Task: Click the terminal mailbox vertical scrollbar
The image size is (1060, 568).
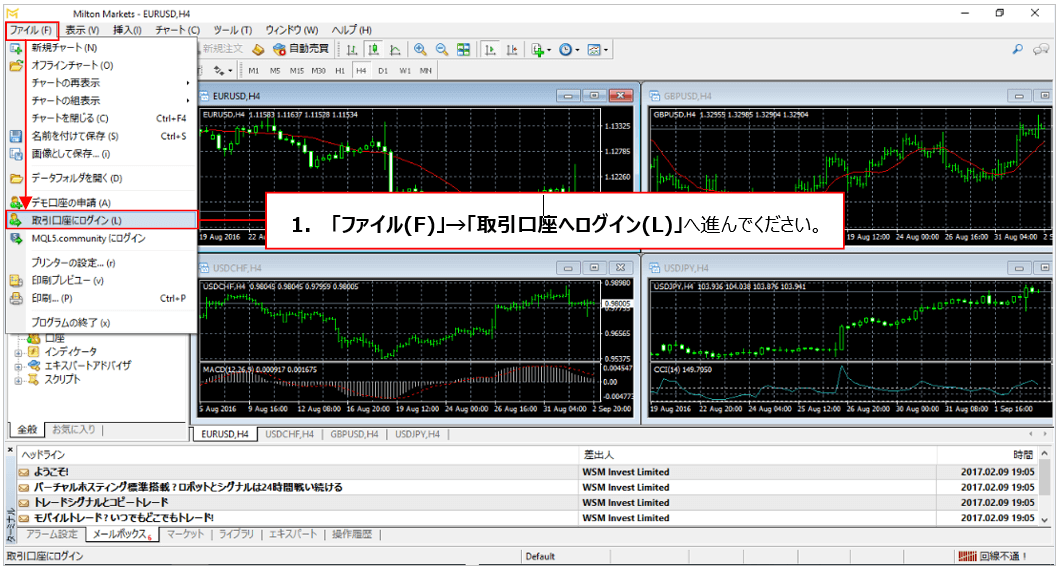Action: point(1046,487)
